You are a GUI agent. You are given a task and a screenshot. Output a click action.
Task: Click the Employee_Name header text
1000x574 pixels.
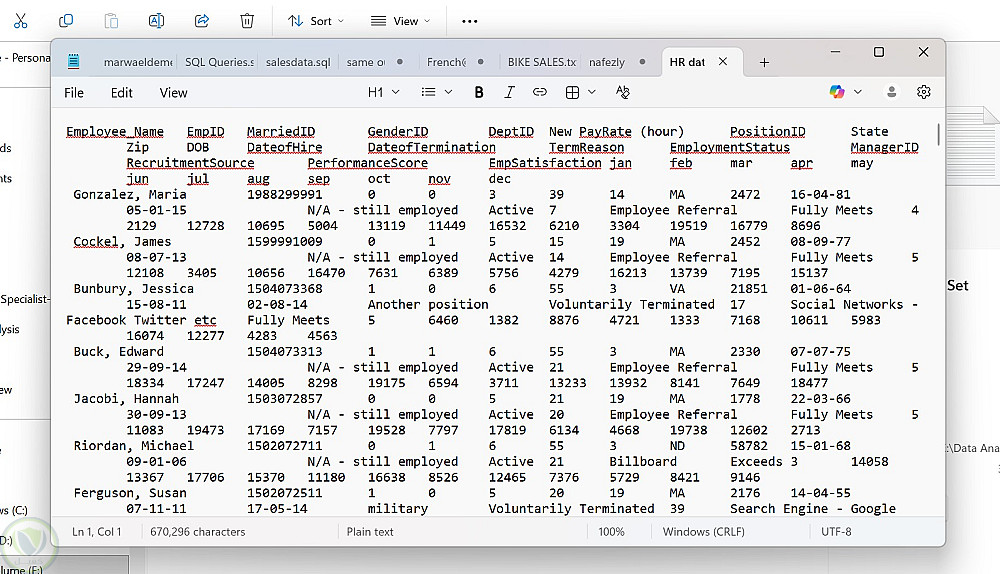tap(115, 132)
